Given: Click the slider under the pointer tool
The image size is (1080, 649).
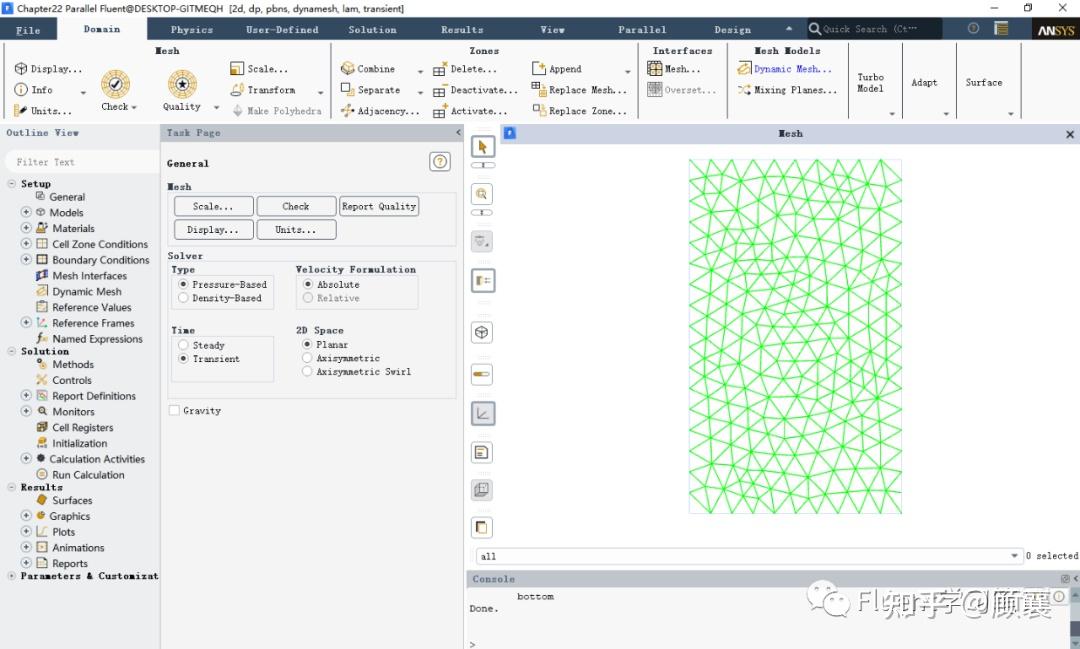Looking at the screenshot, I should point(483,165).
